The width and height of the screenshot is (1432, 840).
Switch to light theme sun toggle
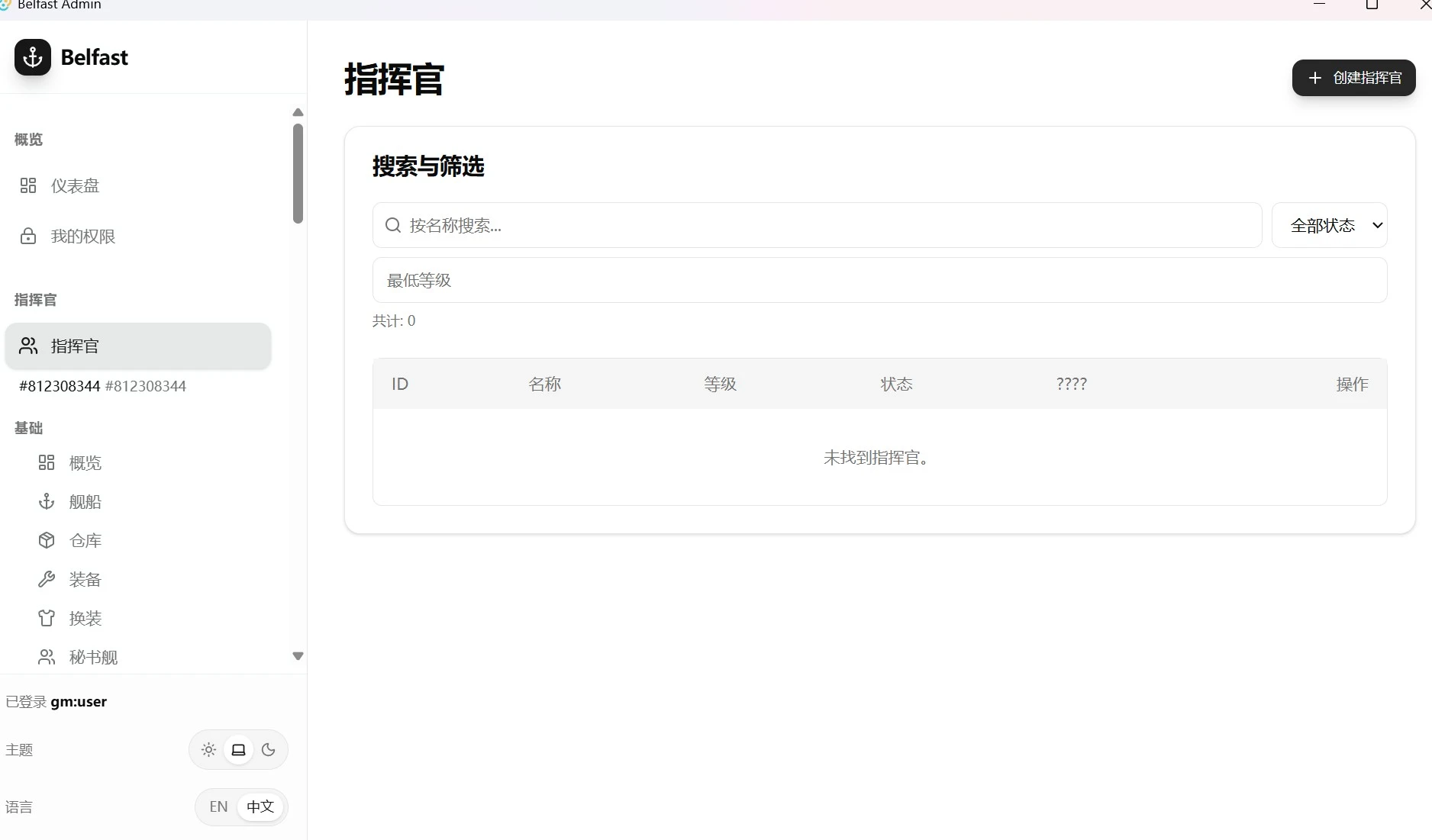pyautogui.click(x=208, y=750)
